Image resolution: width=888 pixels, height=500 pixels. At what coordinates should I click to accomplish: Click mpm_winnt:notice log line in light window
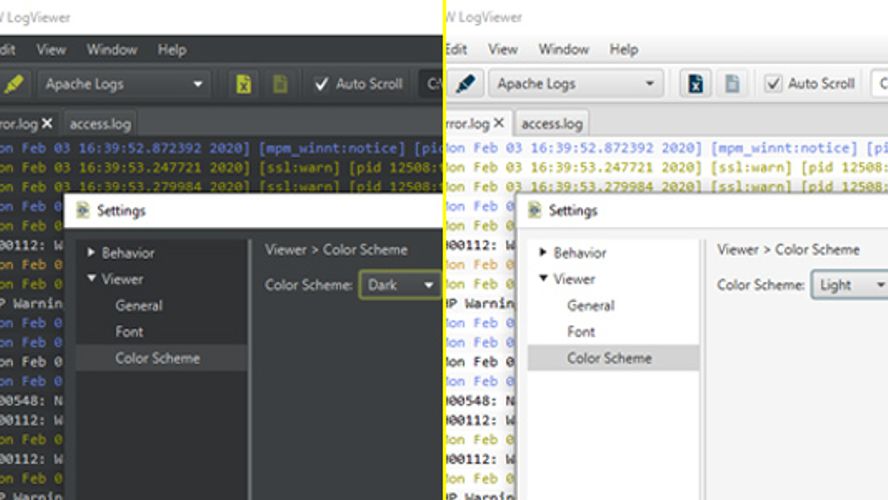click(x=667, y=148)
